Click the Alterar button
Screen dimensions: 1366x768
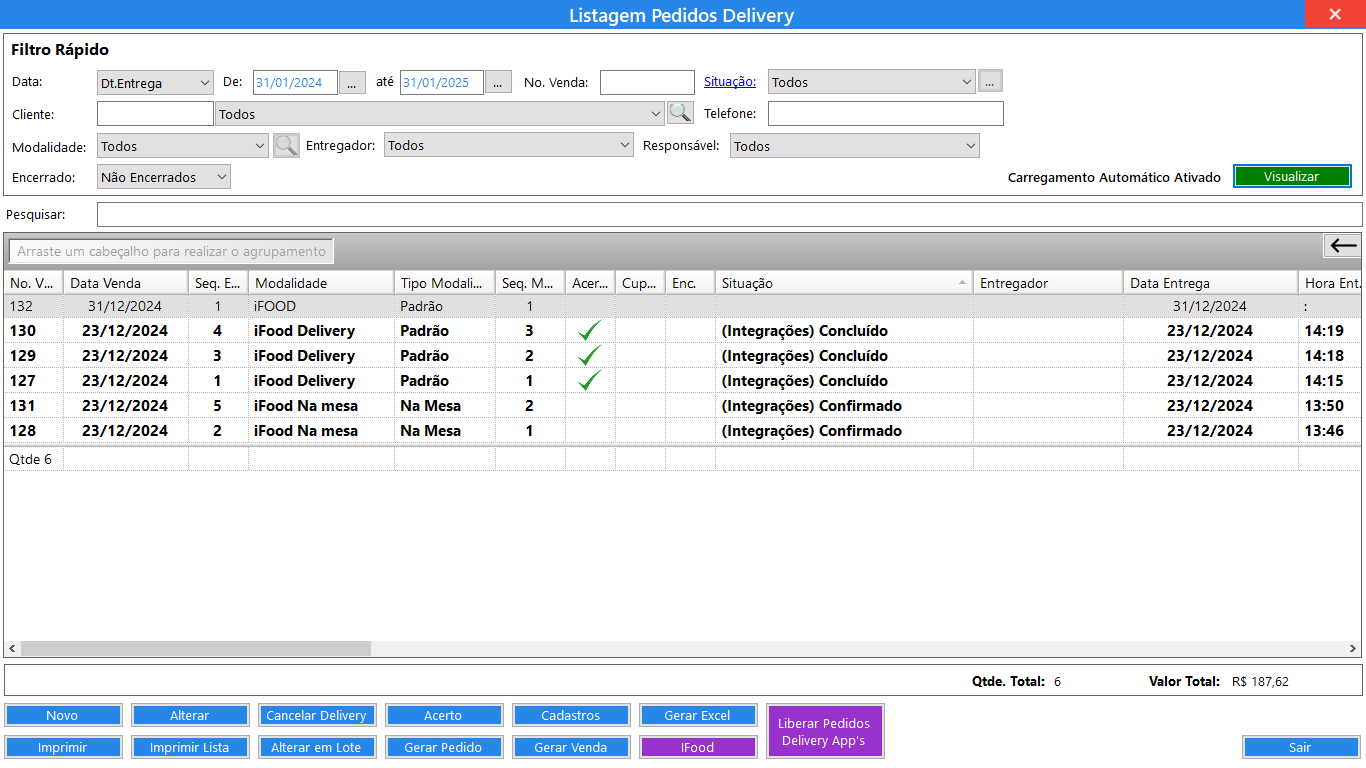pos(190,715)
